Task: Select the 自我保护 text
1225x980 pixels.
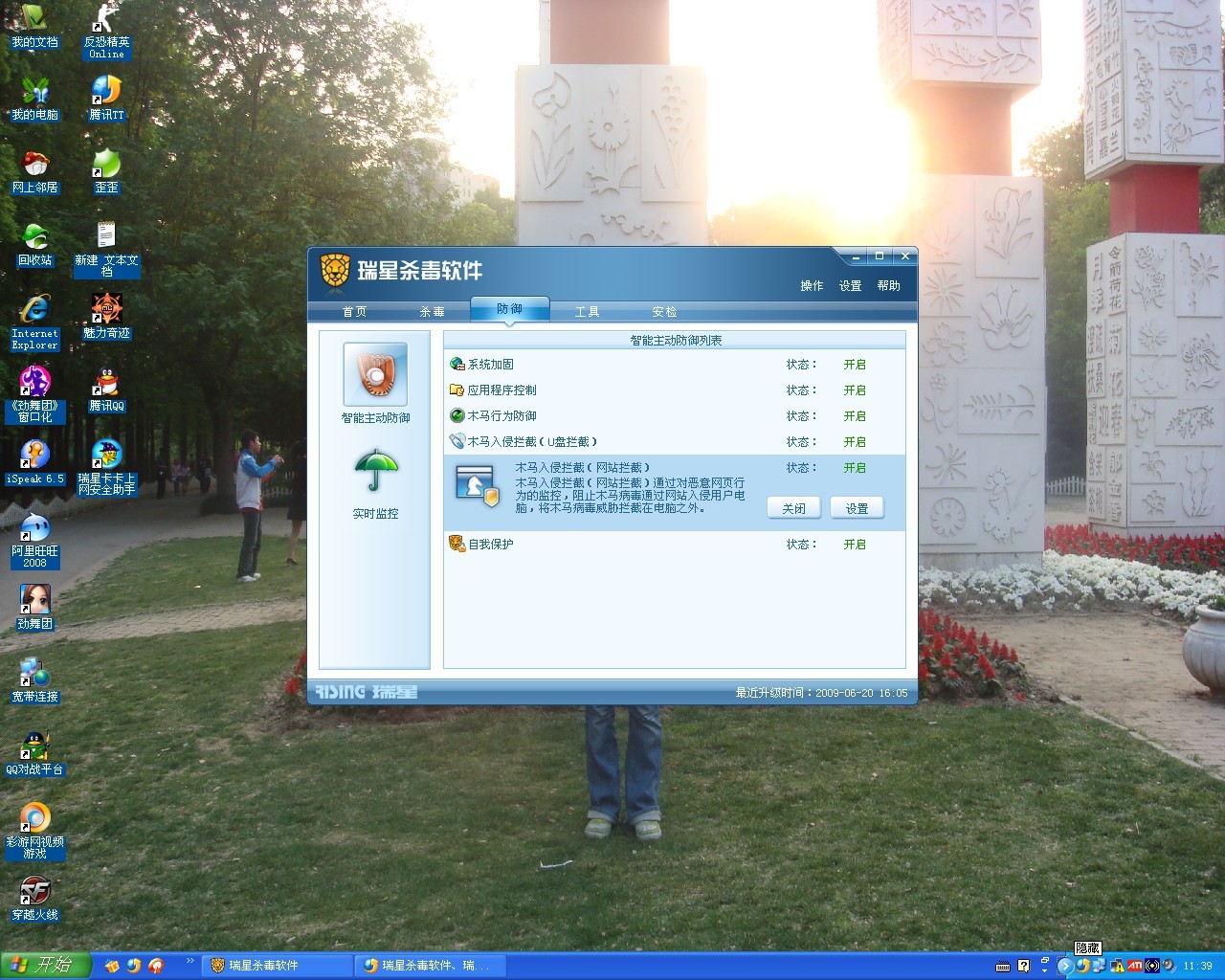Action: 490,545
